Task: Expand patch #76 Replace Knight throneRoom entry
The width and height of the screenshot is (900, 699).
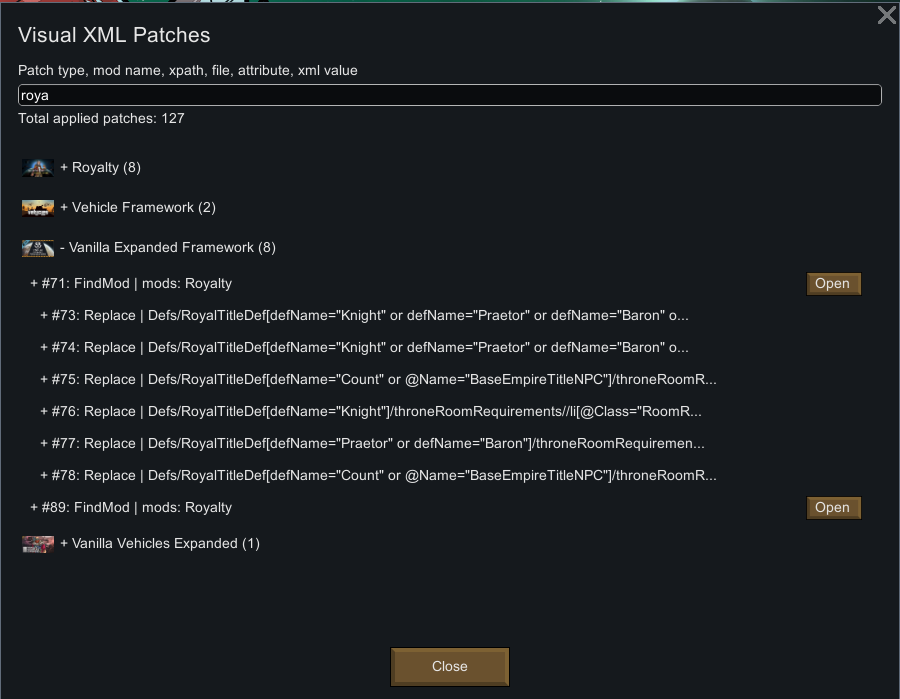Action: coord(370,412)
